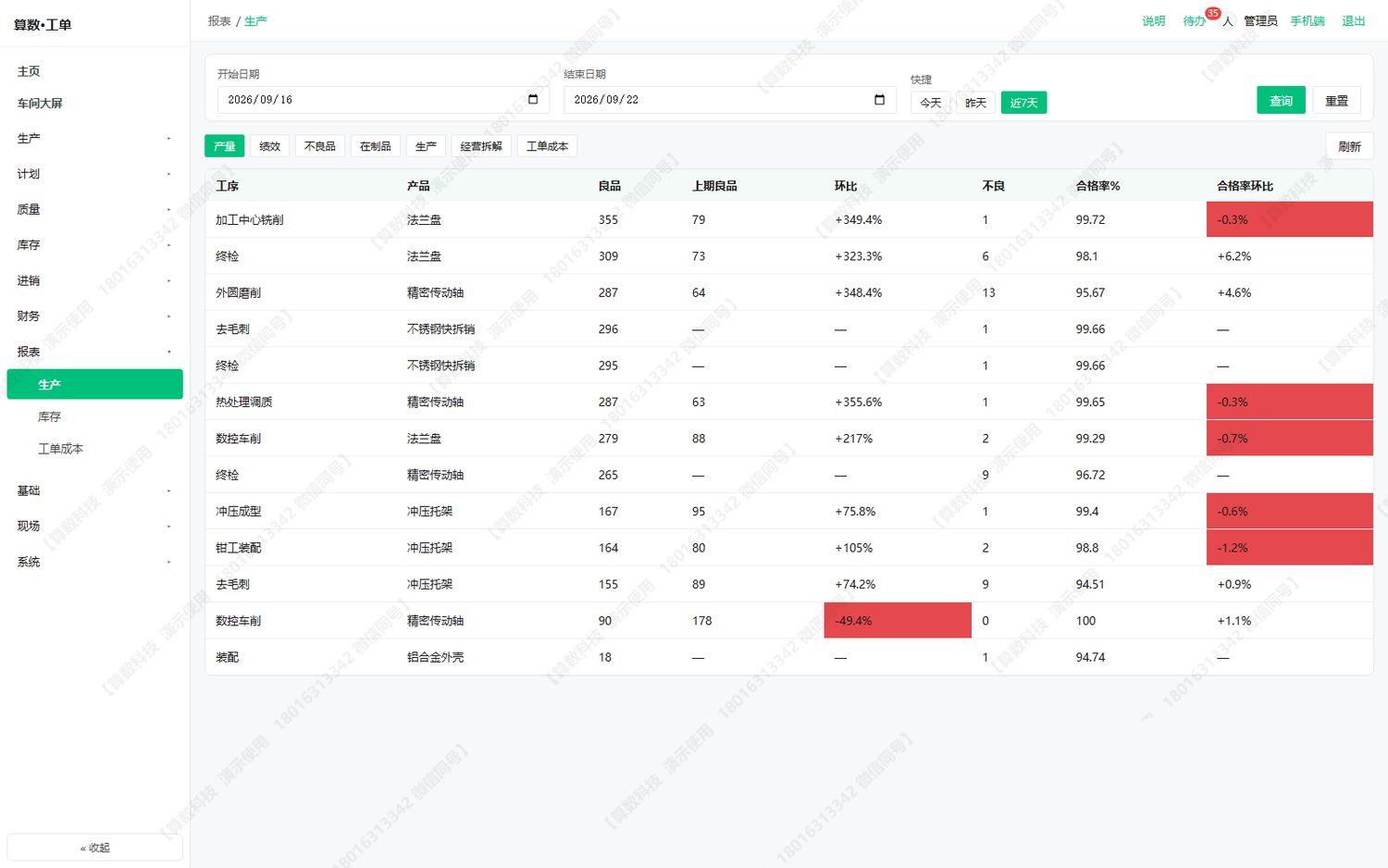Switch to the 经营拆解 tab
The image size is (1388, 868).
pyautogui.click(x=481, y=146)
